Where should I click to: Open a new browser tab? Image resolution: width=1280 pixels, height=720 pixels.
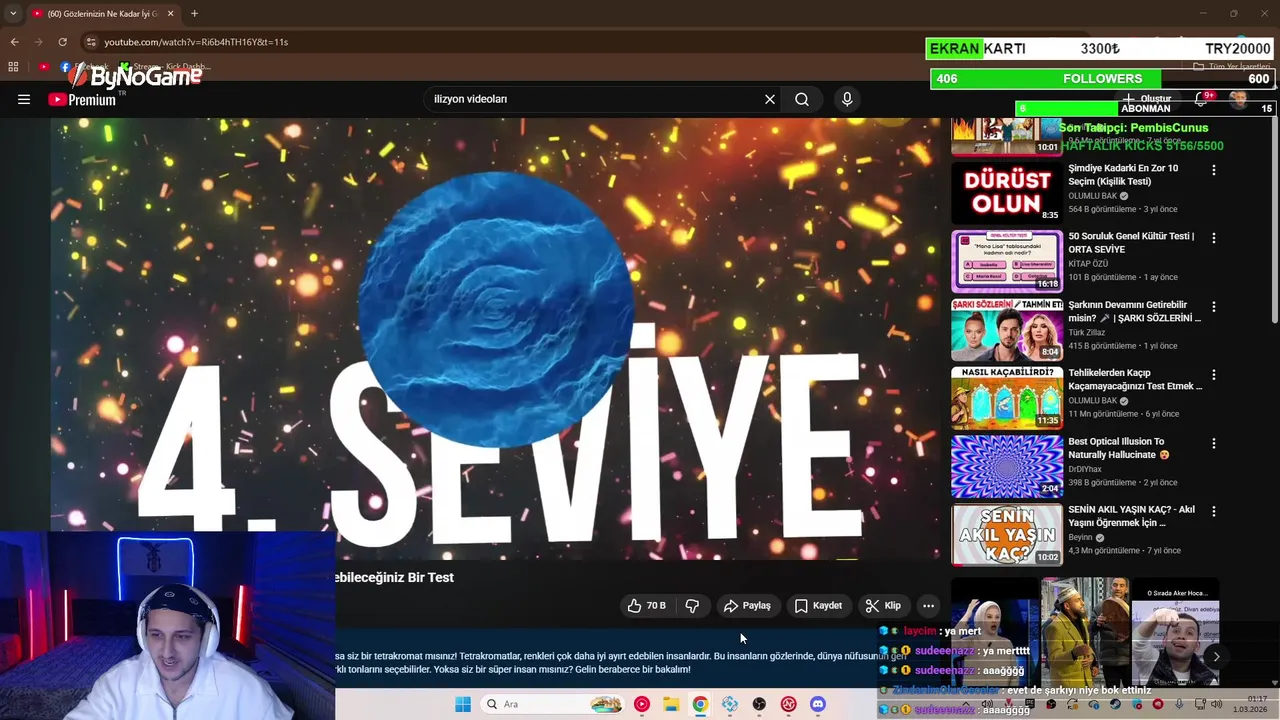pyautogui.click(x=194, y=14)
